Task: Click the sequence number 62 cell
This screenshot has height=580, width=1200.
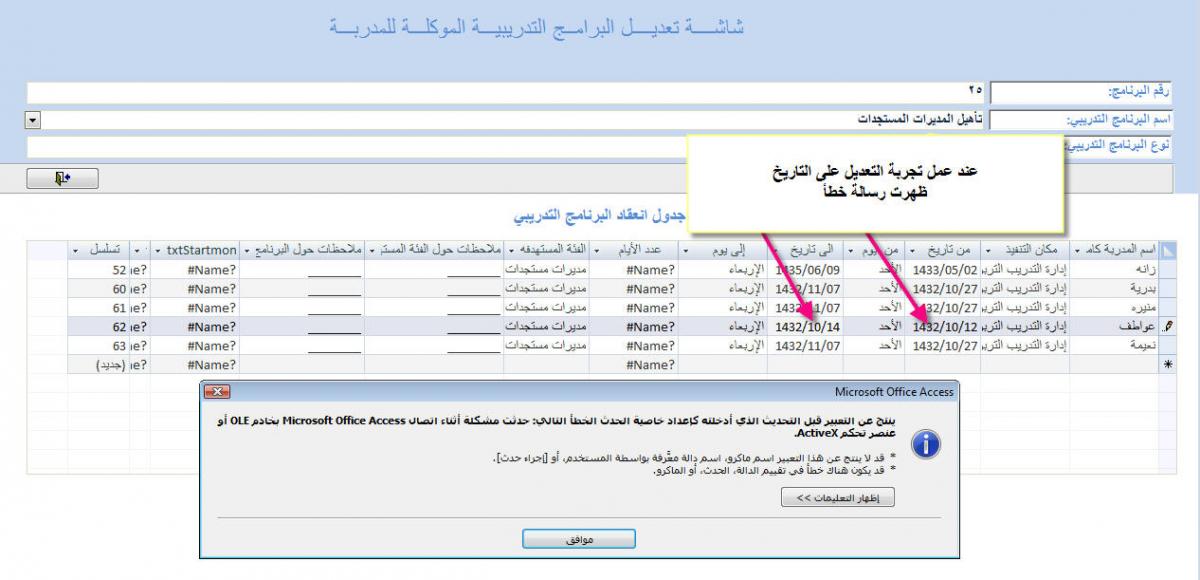Action: [x=98, y=326]
